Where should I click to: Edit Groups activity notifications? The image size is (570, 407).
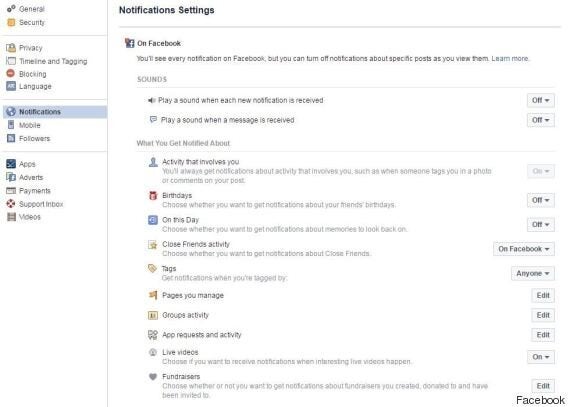click(543, 315)
